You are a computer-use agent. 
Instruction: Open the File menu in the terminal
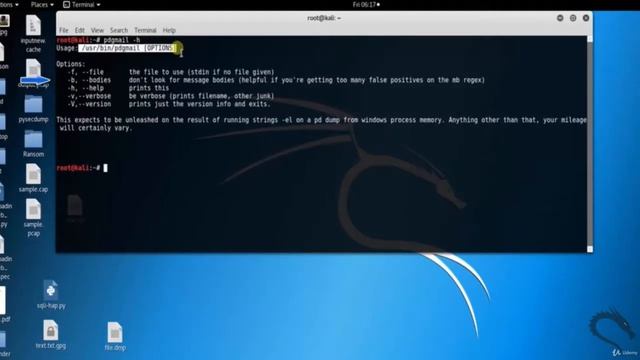pyautogui.click(x=64, y=30)
